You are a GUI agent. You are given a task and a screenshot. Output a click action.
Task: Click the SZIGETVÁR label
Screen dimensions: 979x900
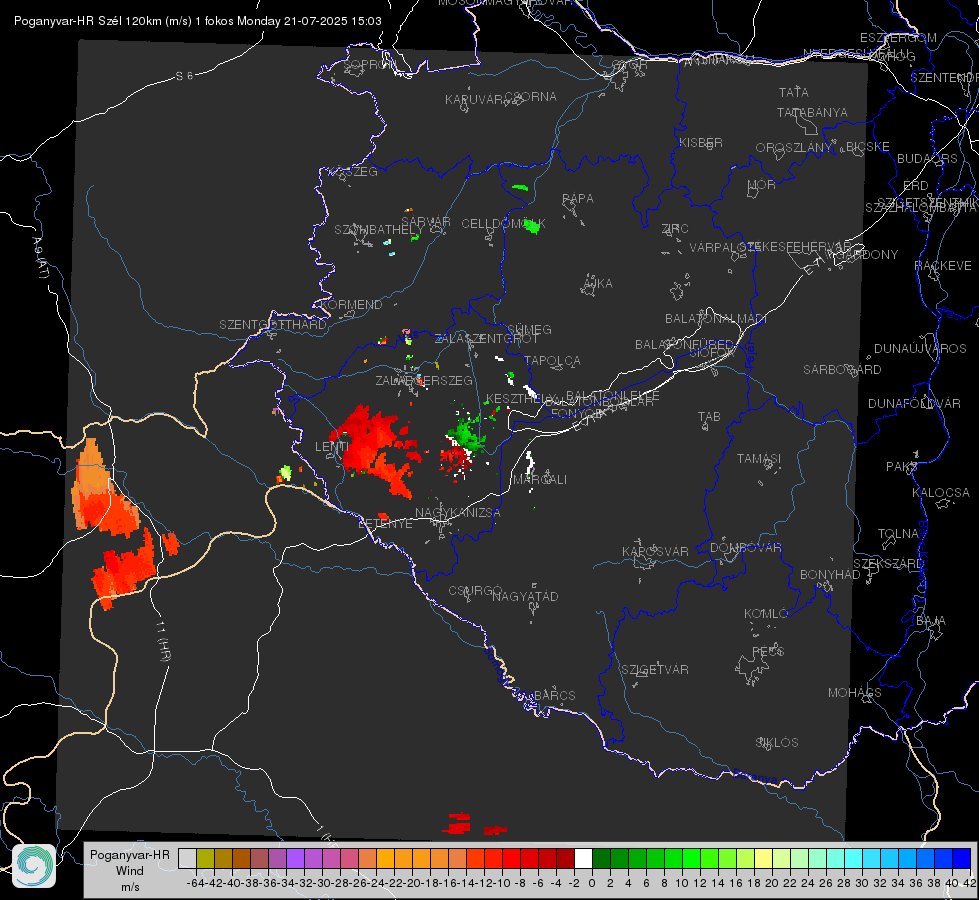coord(655,670)
